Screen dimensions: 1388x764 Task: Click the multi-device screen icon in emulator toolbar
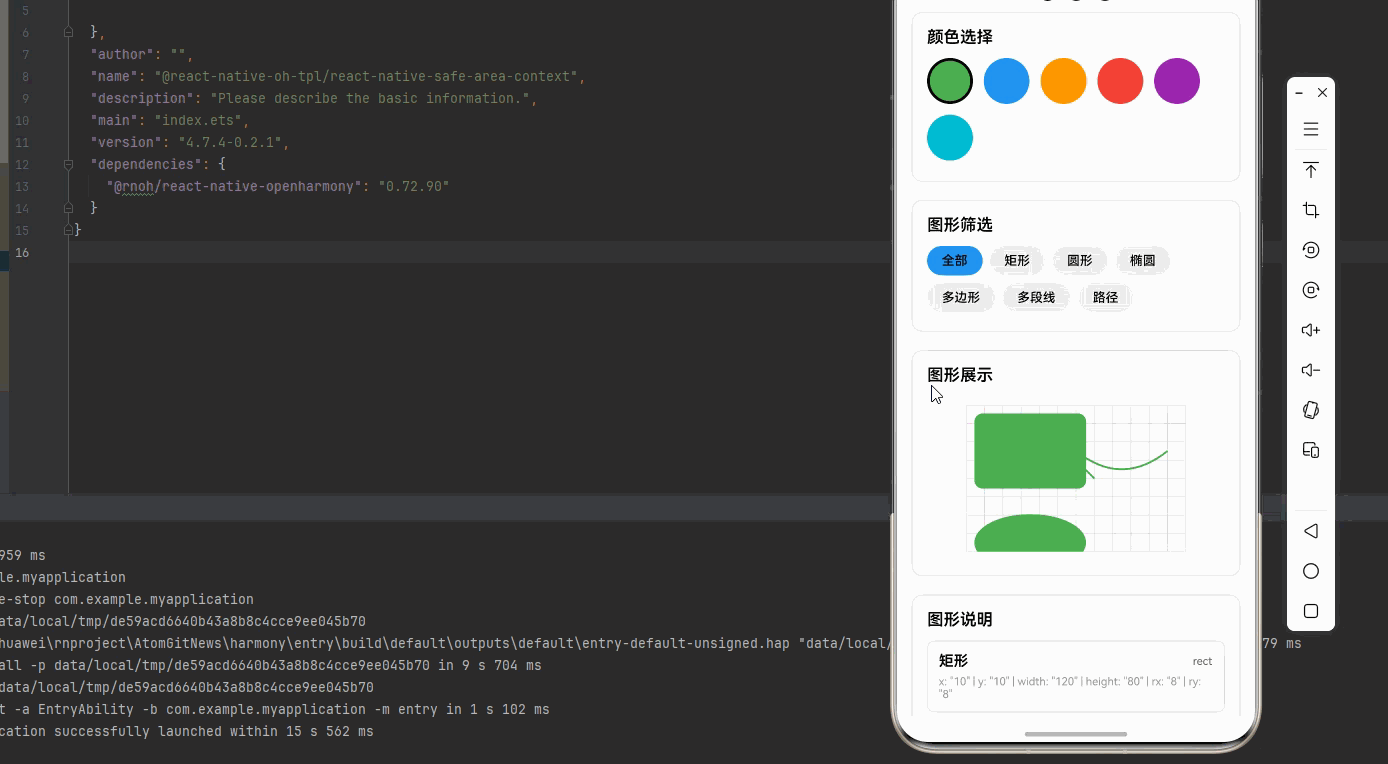pos(1311,450)
